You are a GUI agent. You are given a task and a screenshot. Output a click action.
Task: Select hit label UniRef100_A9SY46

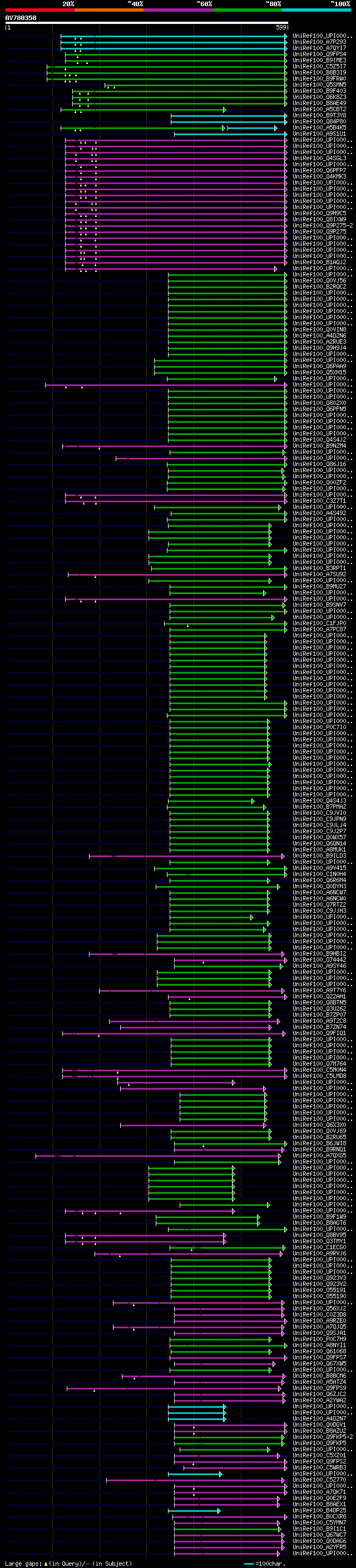tap(319, 966)
